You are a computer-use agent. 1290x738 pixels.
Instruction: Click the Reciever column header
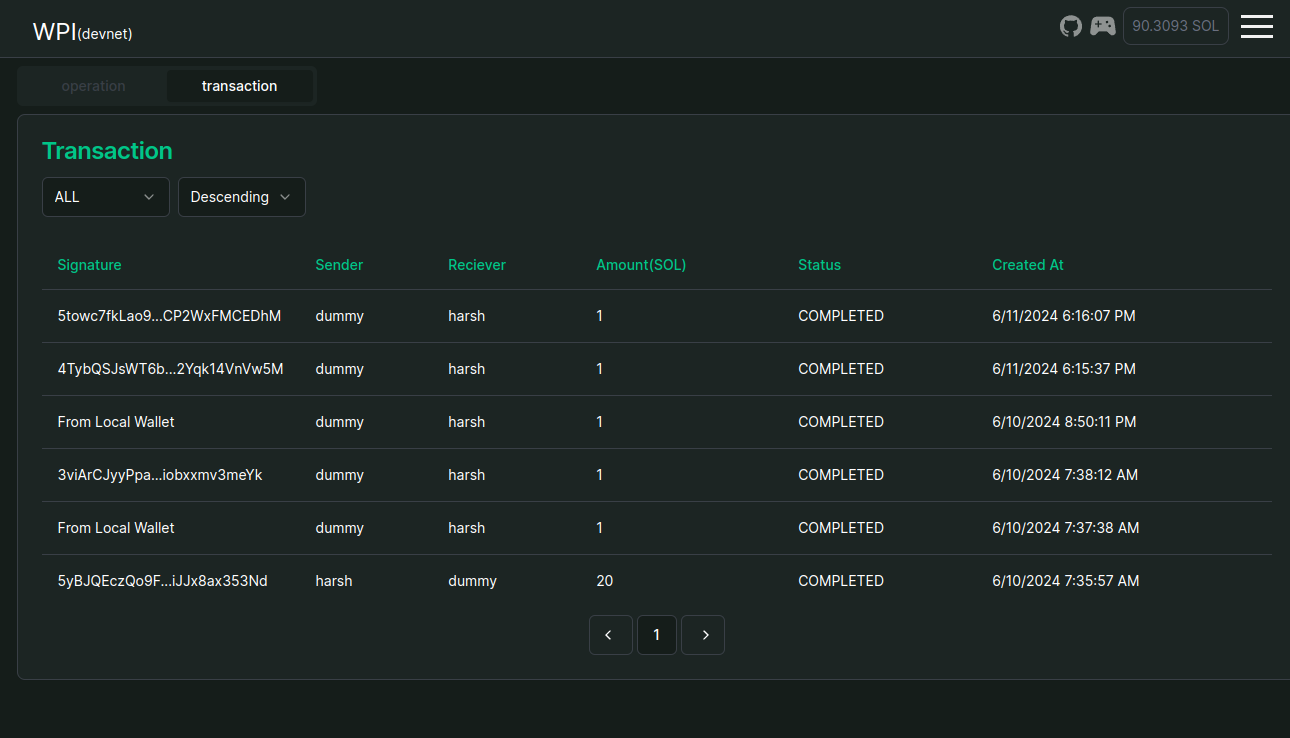click(x=477, y=265)
